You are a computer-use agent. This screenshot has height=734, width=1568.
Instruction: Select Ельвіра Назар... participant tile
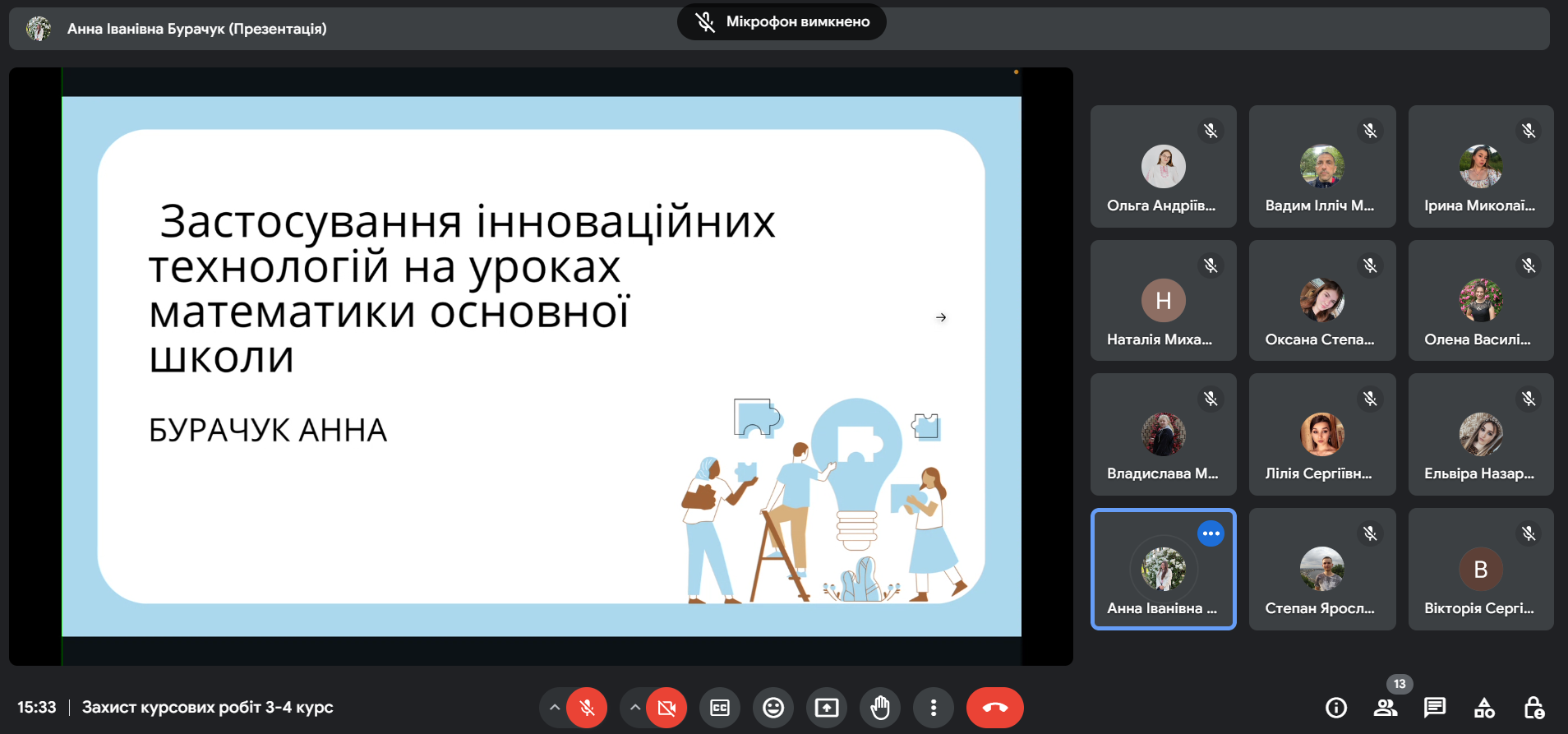pos(1481,434)
